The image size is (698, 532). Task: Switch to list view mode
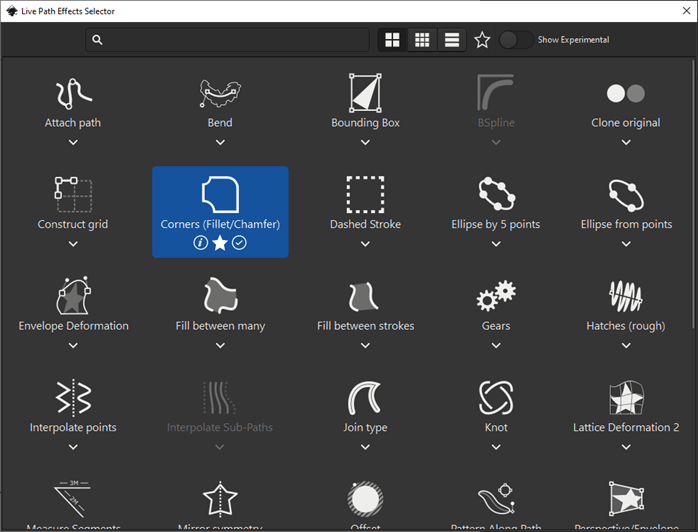pos(452,40)
